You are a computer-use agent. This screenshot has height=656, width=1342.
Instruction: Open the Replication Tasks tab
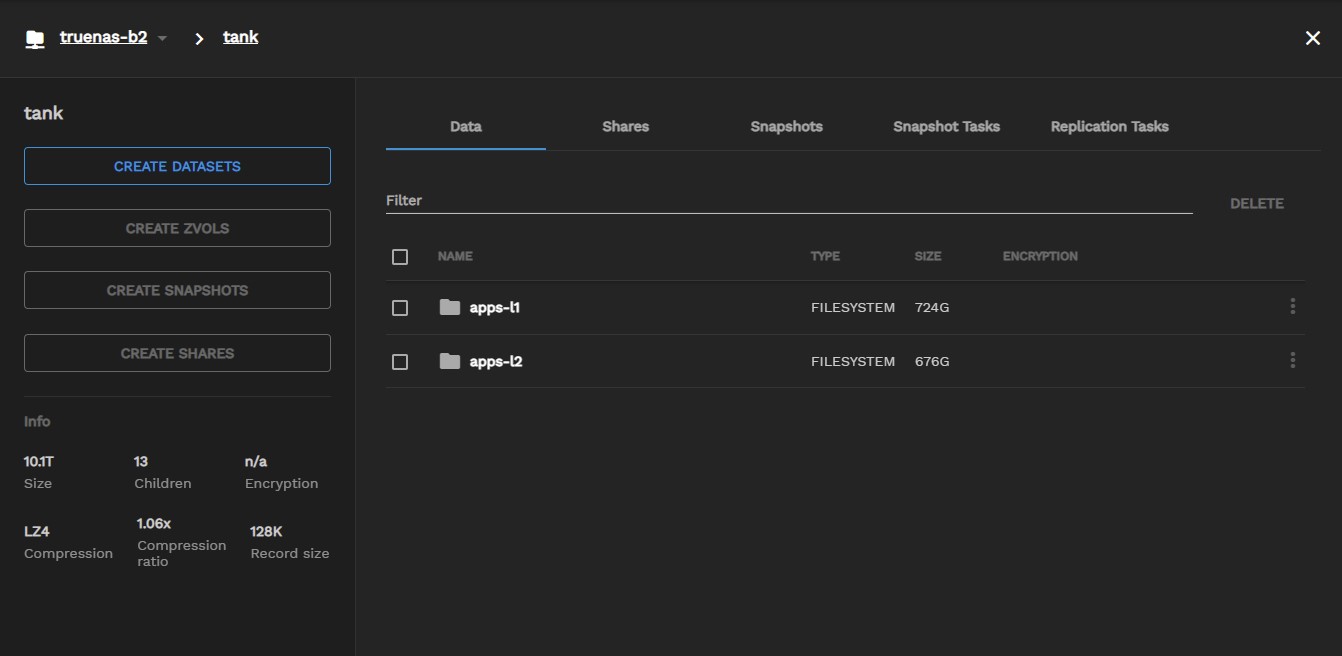1110,127
